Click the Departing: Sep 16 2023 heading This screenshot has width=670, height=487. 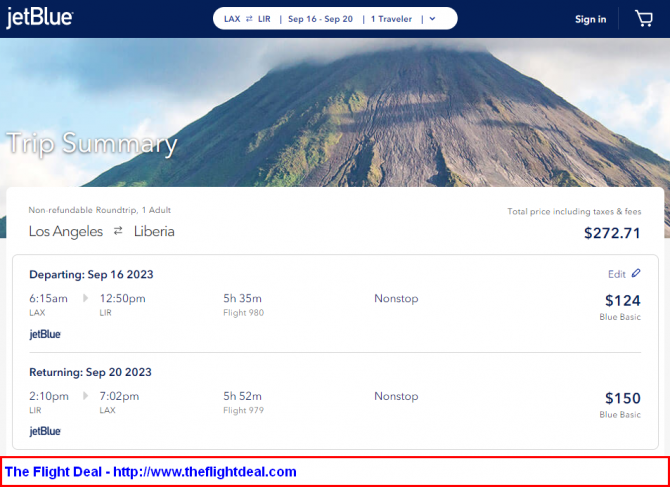(x=91, y=274)
